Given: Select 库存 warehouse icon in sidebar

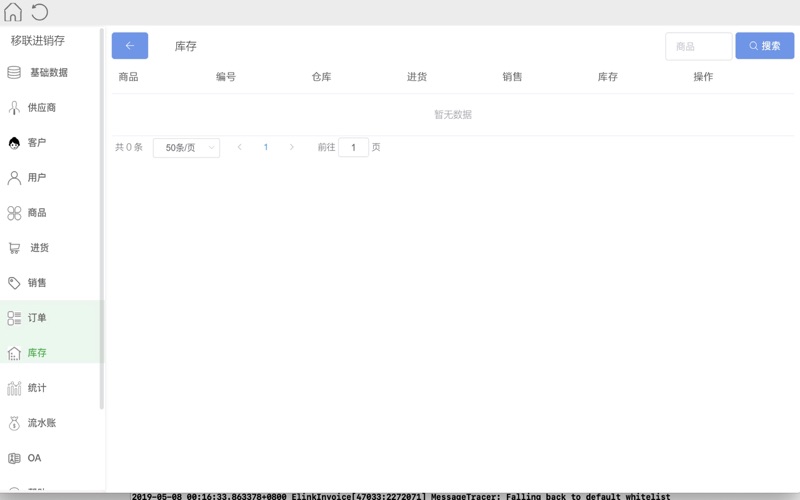Looking at the screenshot, I should pos(14,353).
